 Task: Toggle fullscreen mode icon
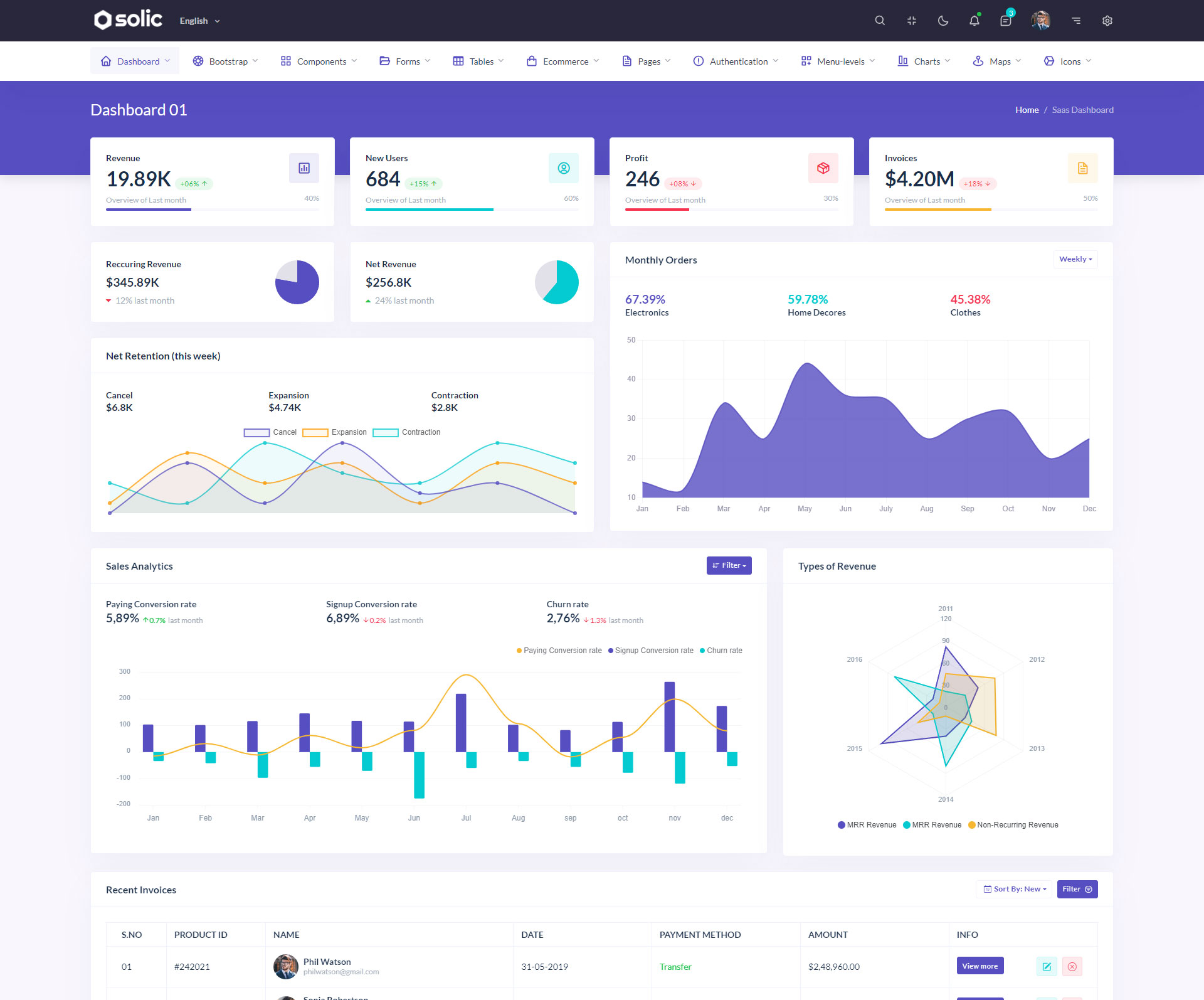911,21
